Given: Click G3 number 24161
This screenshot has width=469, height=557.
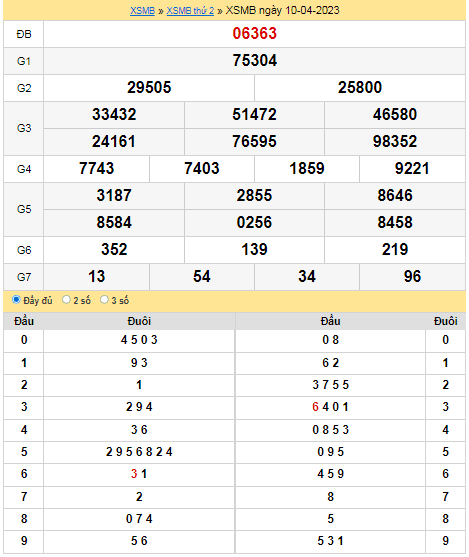Looking at the screenshot, I should tap(114, 141).
